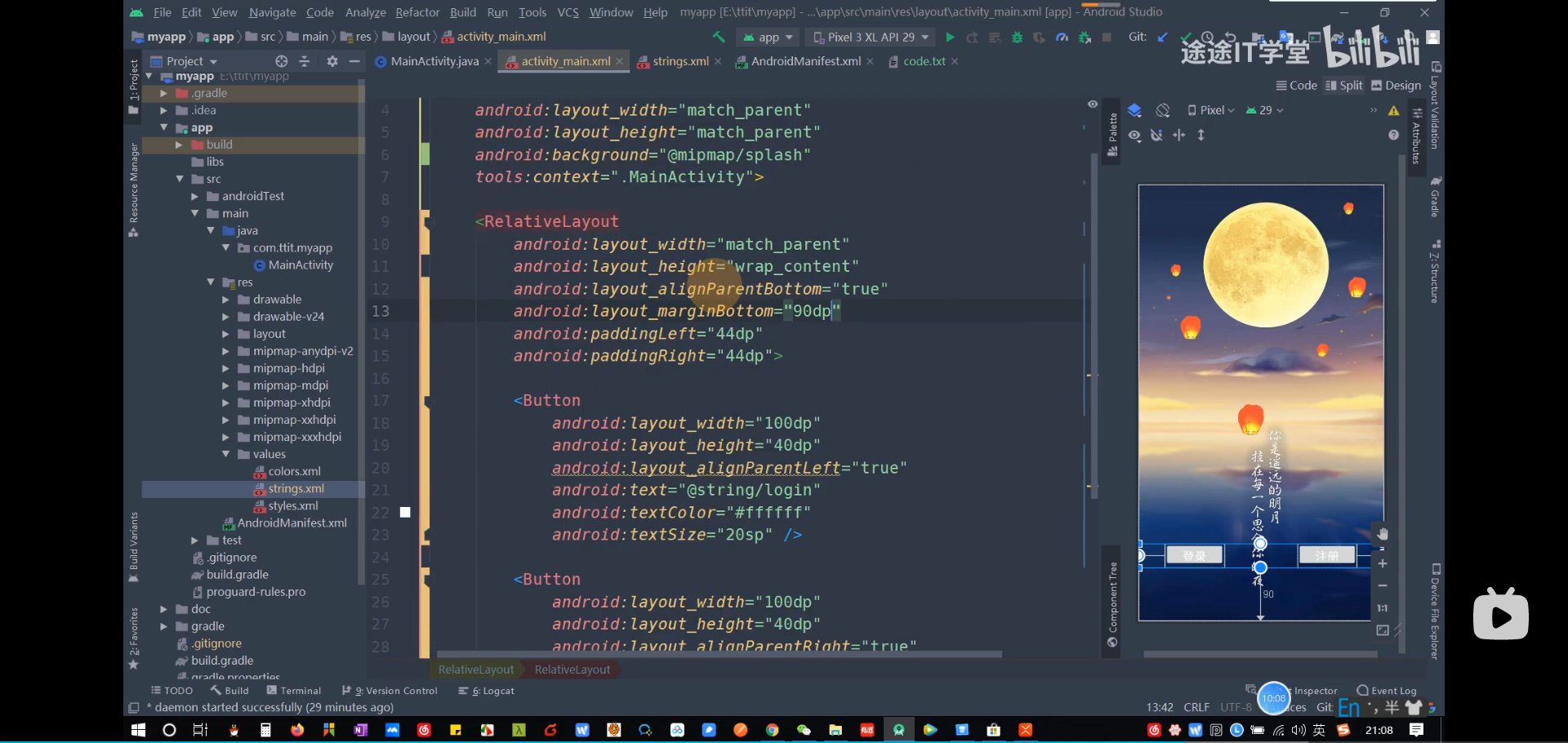The image size is (1568, 743).
Task: Click the green Run app button
Action: coord(950,38)
